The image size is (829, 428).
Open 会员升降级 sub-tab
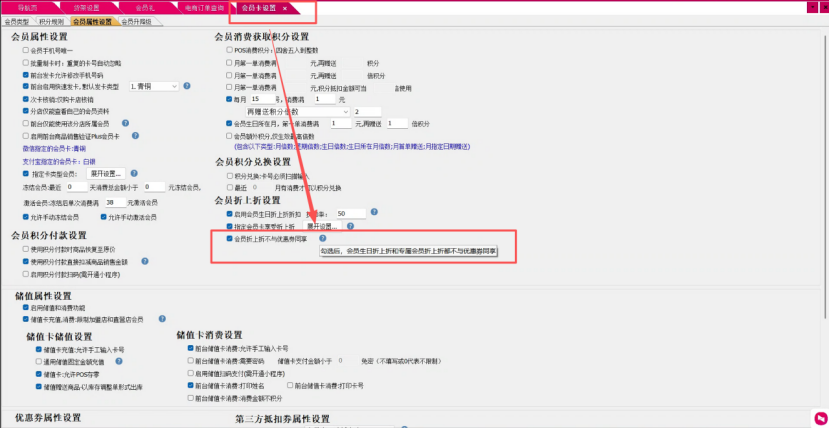136,22
